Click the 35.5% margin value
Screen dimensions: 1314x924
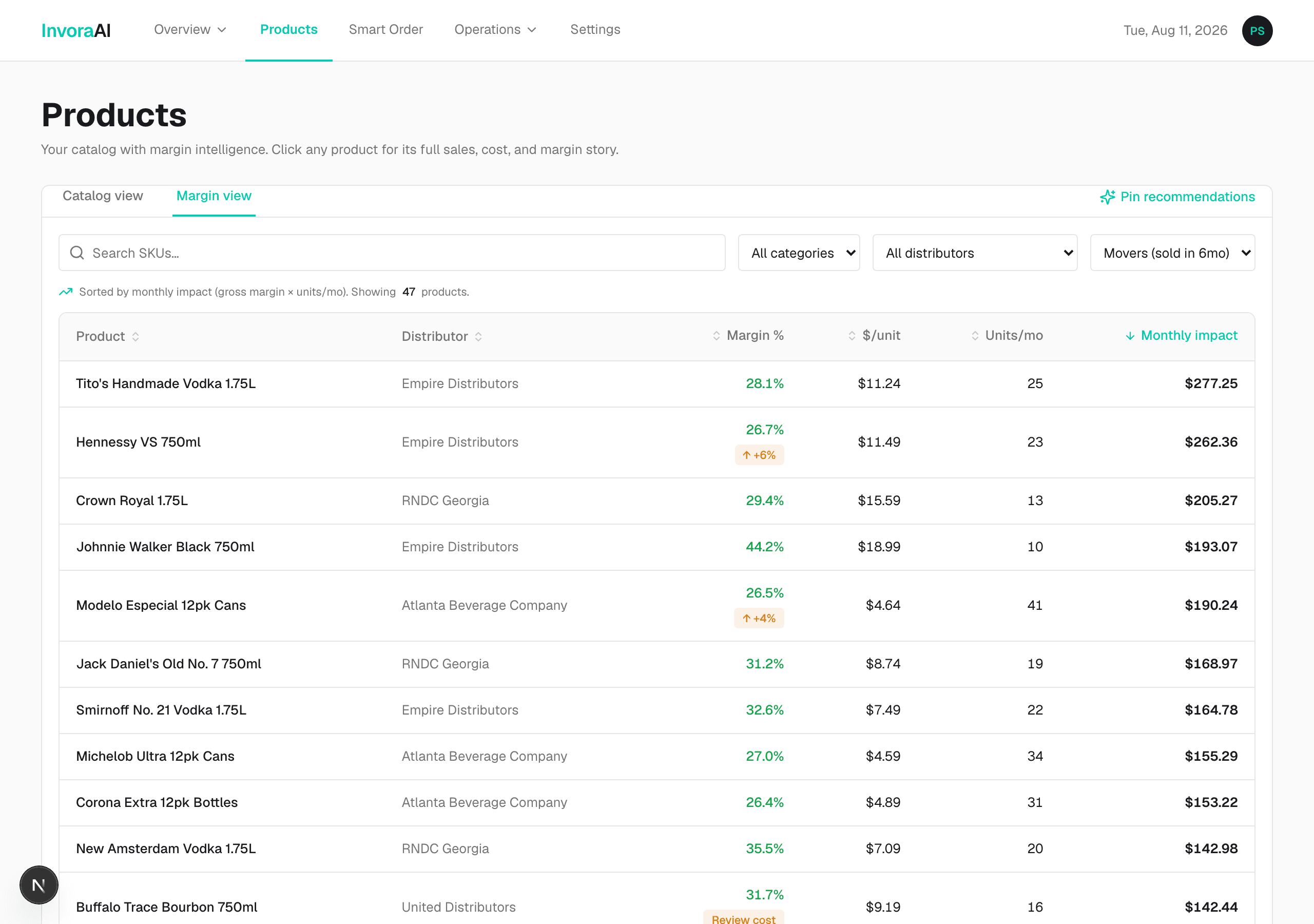pyautogui.click(x=765, y=849)
